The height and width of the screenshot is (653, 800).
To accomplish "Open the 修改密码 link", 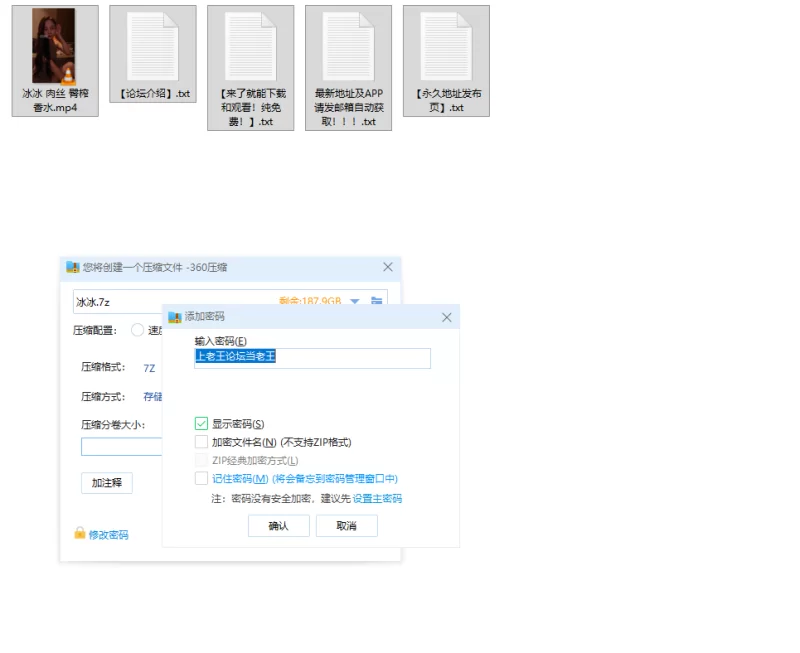I will pos(108,535).
